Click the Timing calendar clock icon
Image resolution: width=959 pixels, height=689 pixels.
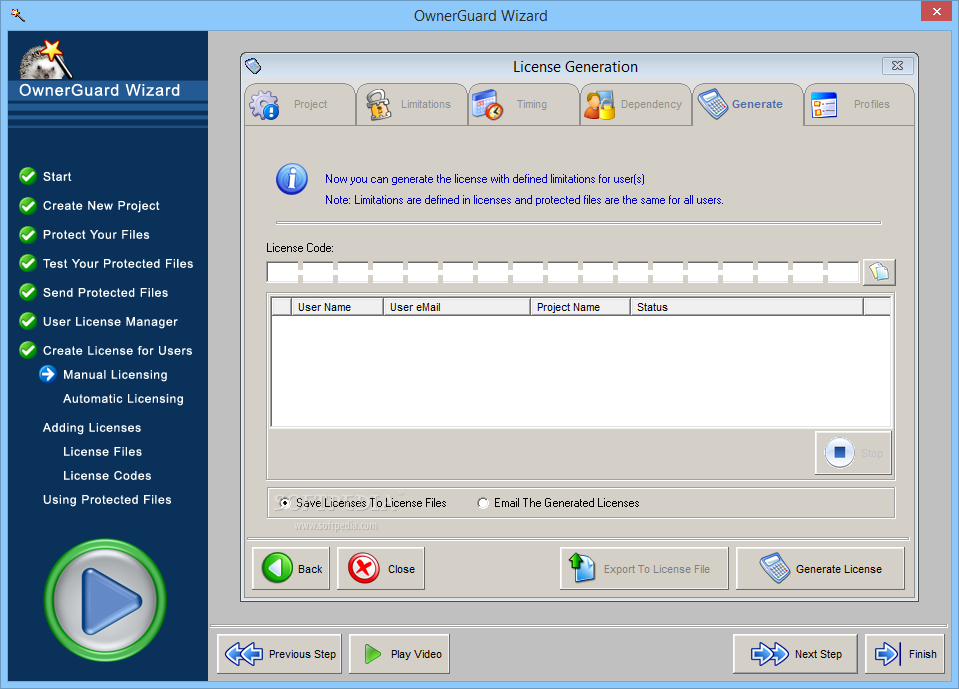(x=487, y=105)
